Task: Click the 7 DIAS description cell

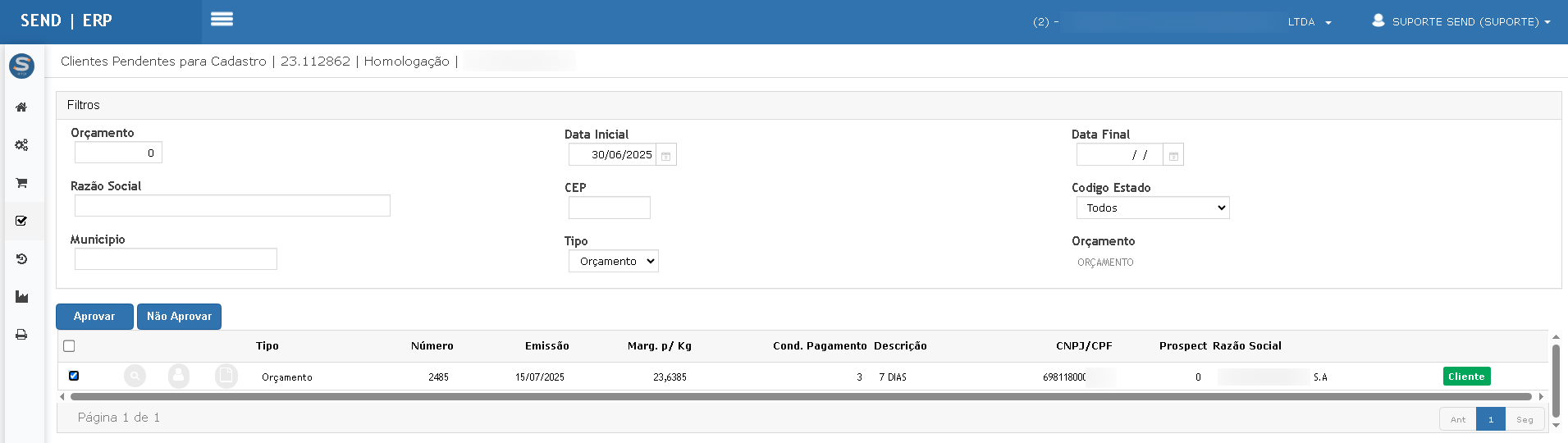Action: click(x=893, y=377)
